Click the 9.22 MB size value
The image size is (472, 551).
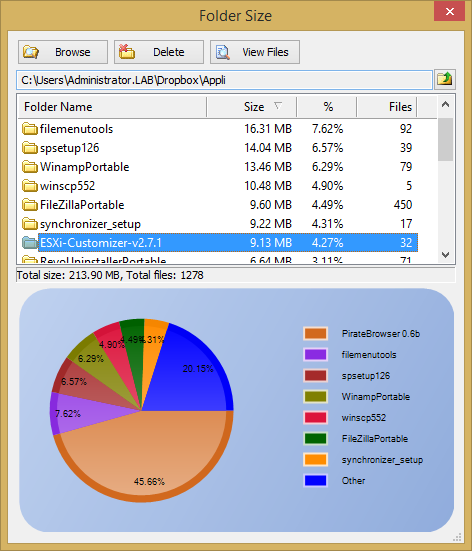point(271,224)
